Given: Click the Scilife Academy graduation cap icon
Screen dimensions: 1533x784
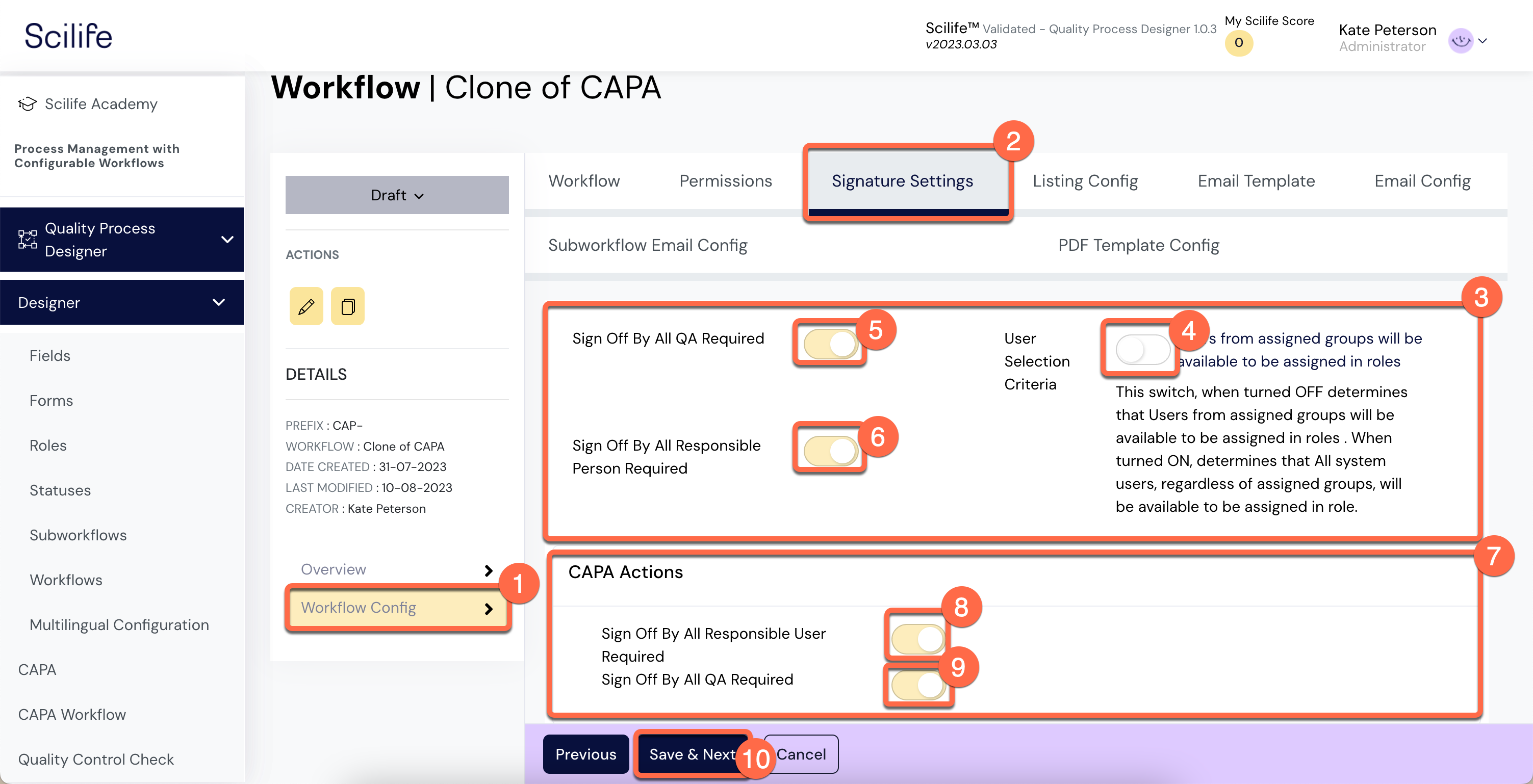Looking at the screenshot, I should [28, 104].
